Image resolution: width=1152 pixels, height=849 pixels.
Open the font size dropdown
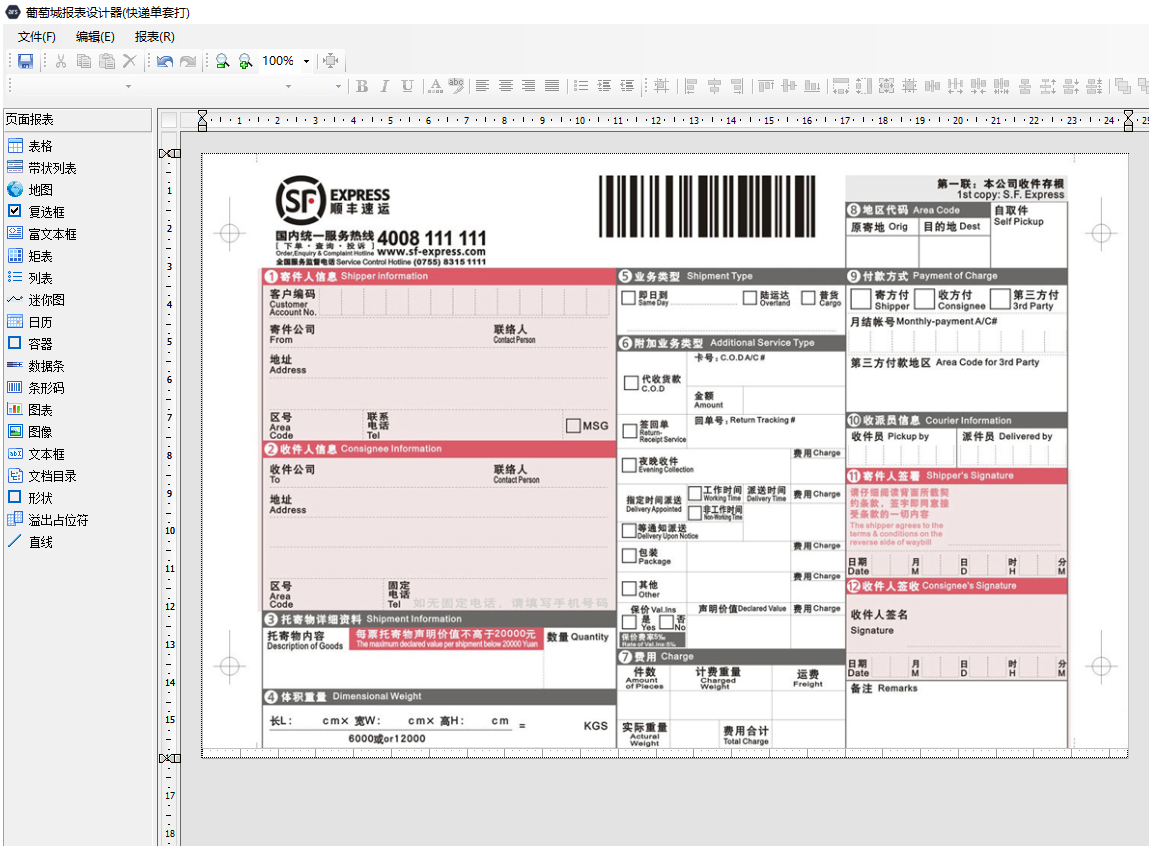coord(338,86)
